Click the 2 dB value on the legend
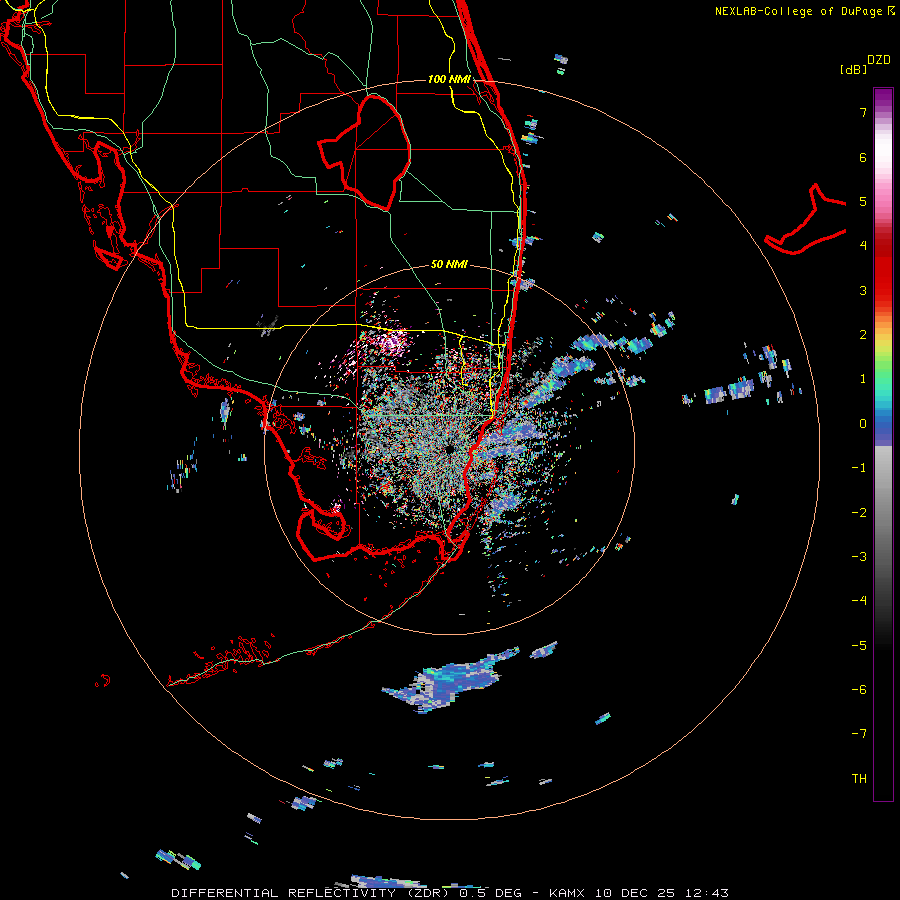This screenshot has height=900, width=900. 863,335
